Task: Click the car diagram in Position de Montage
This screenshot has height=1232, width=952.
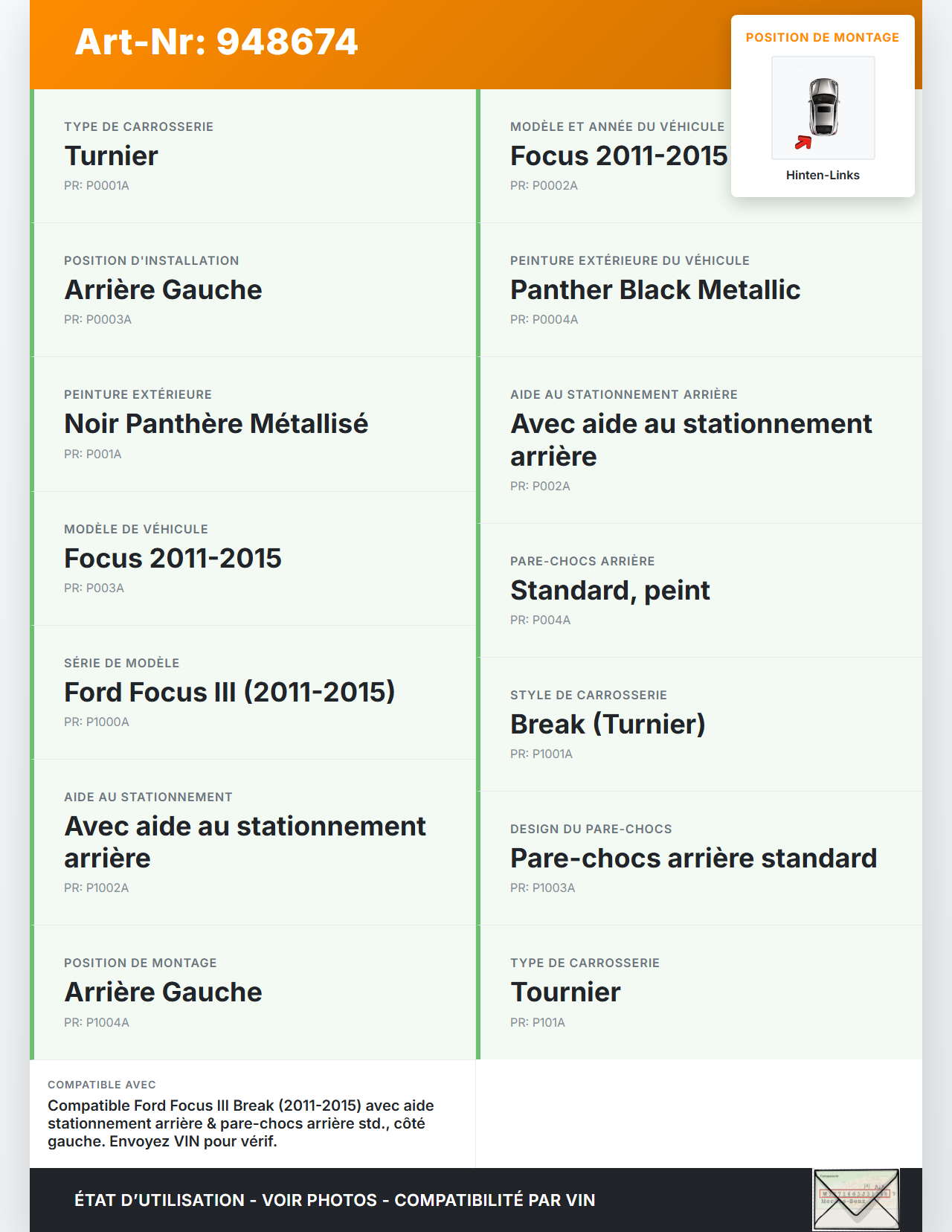Action: [823, 107]
